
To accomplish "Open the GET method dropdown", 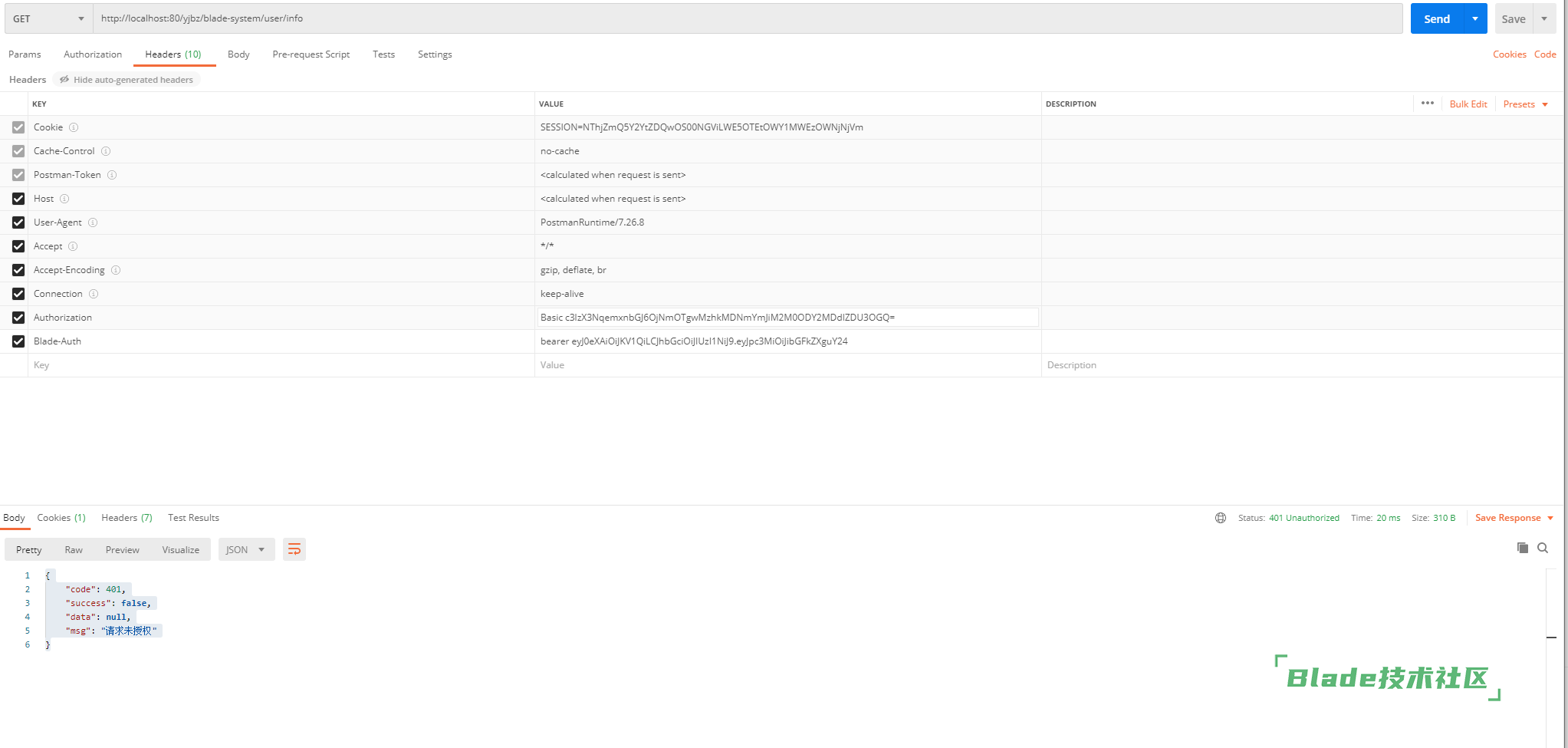I will tap(48, 18).
